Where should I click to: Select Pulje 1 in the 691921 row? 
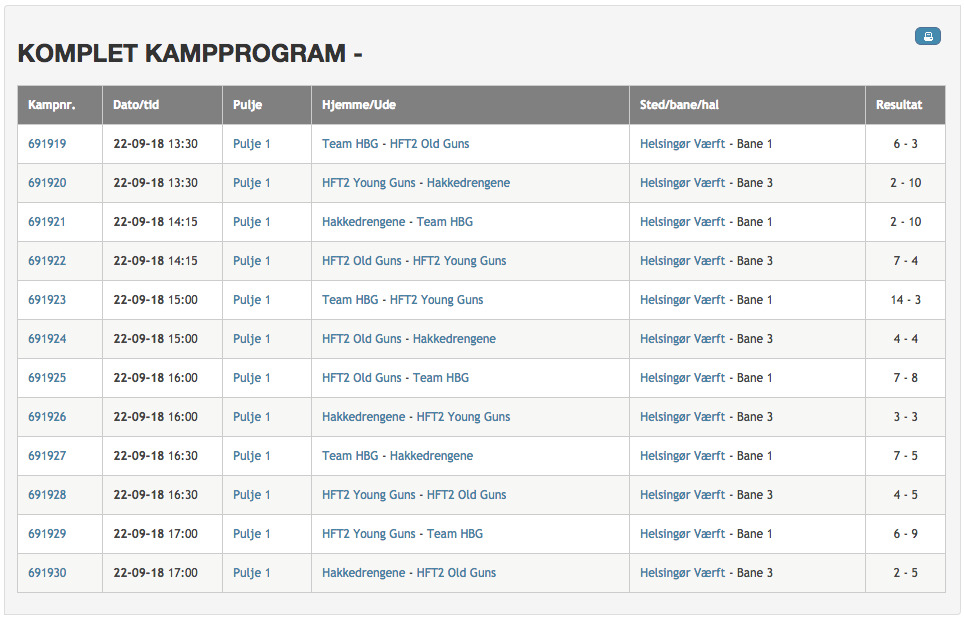coord(251,222)
